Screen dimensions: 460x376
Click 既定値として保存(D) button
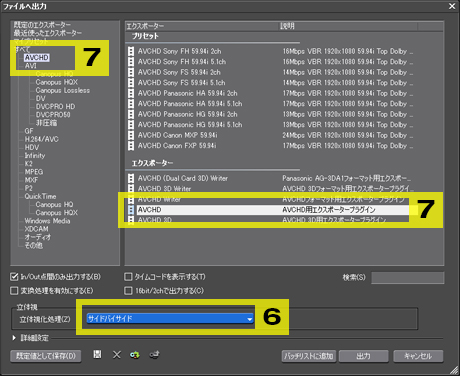[46, 356]
